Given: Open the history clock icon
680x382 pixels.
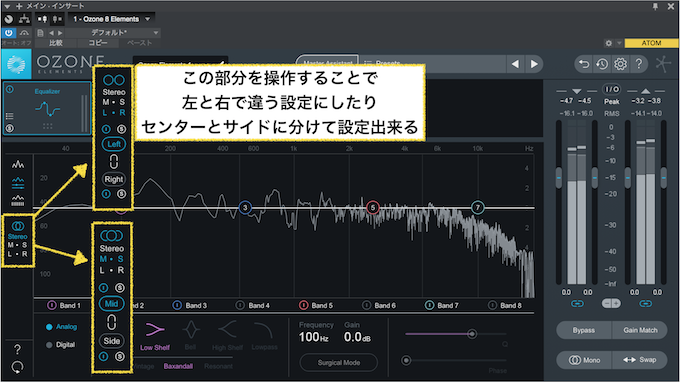Looking at the screenshot, I should (x=602, y=64).
